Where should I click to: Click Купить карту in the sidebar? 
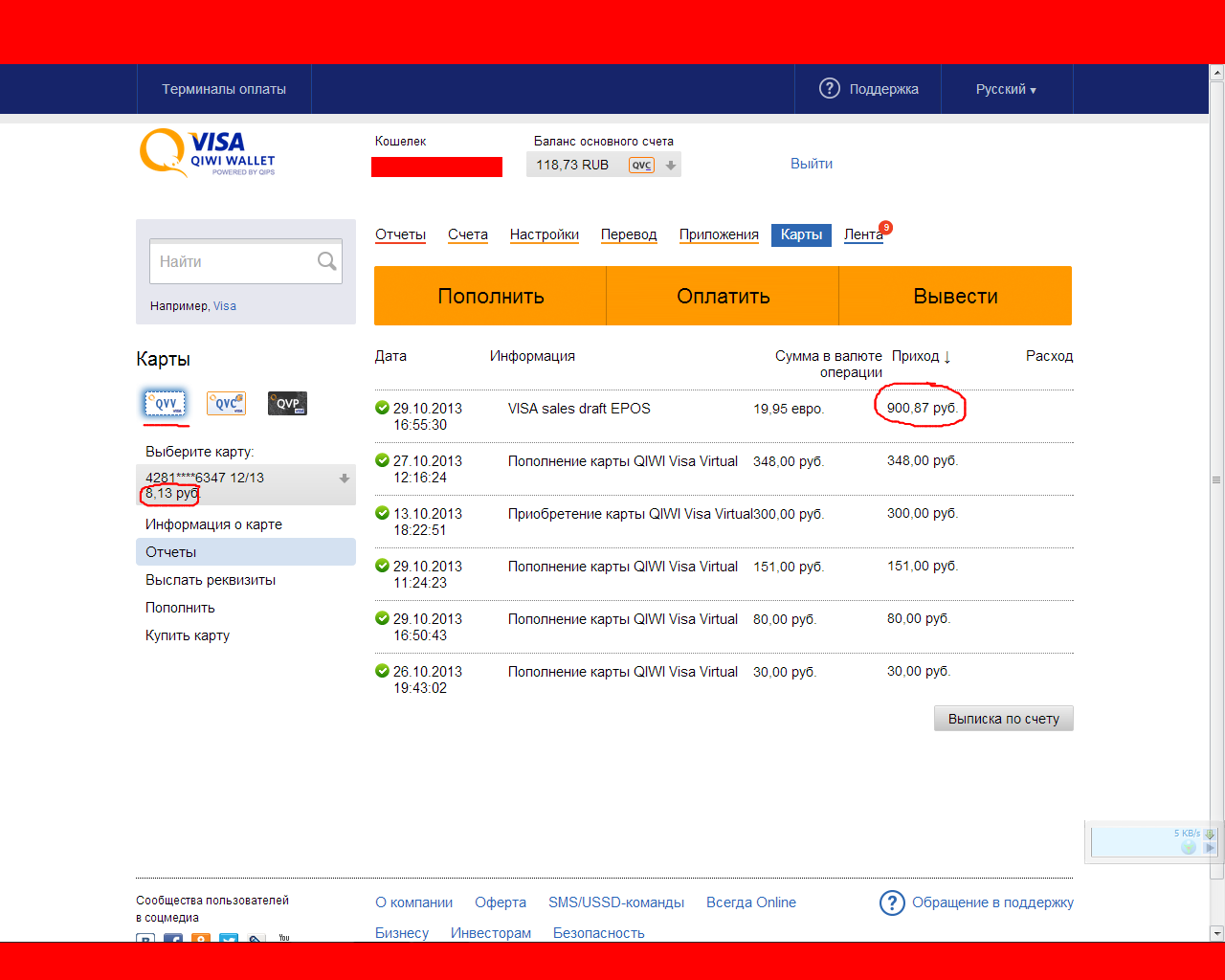(188, 635)
